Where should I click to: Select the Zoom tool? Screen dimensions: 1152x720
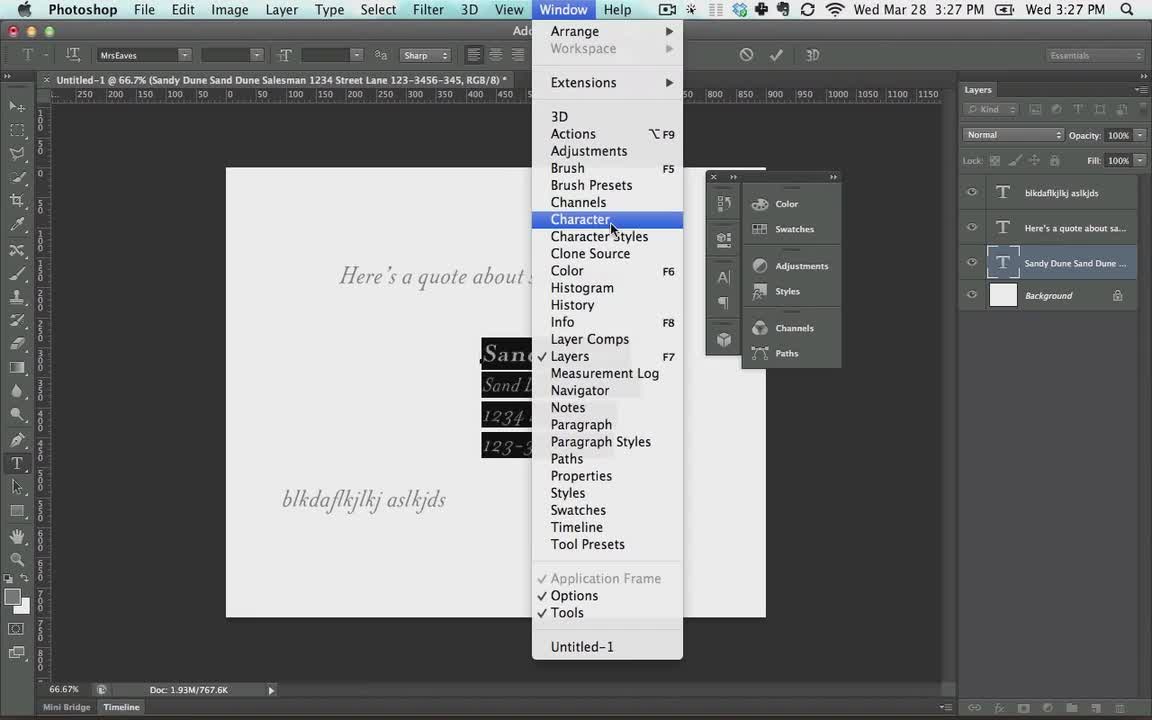click(x=17, y=559)
